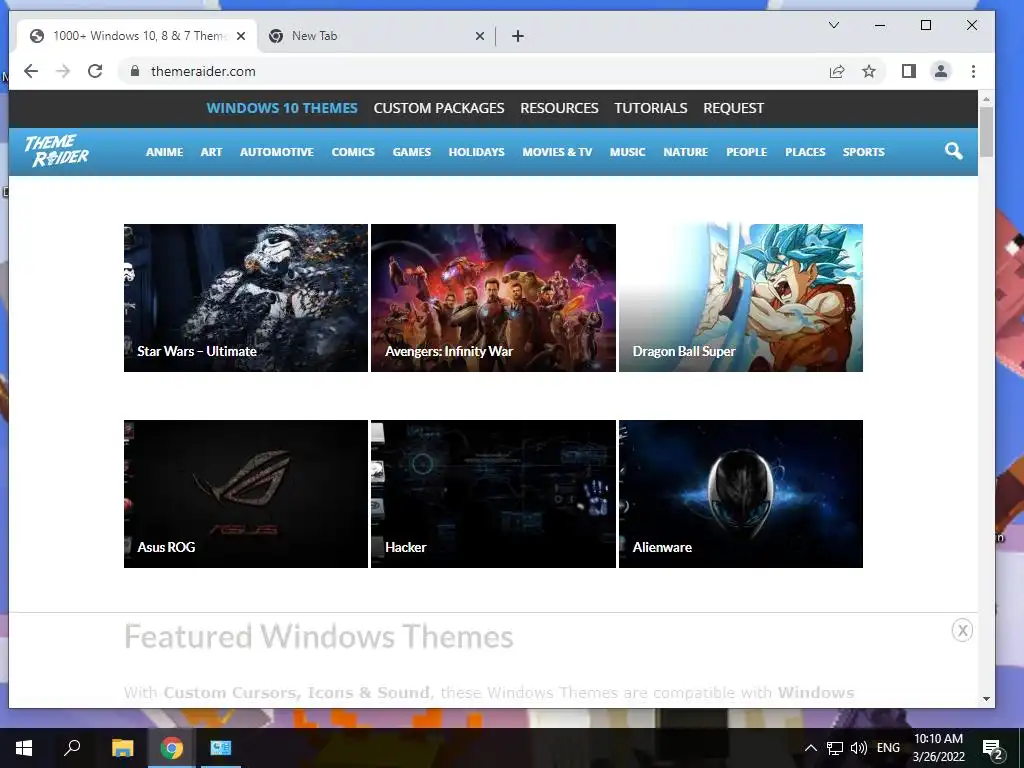The height and width of the screenshot is (768, 1024).
Task: Browse the Anime category
Action: coord(165,152)
